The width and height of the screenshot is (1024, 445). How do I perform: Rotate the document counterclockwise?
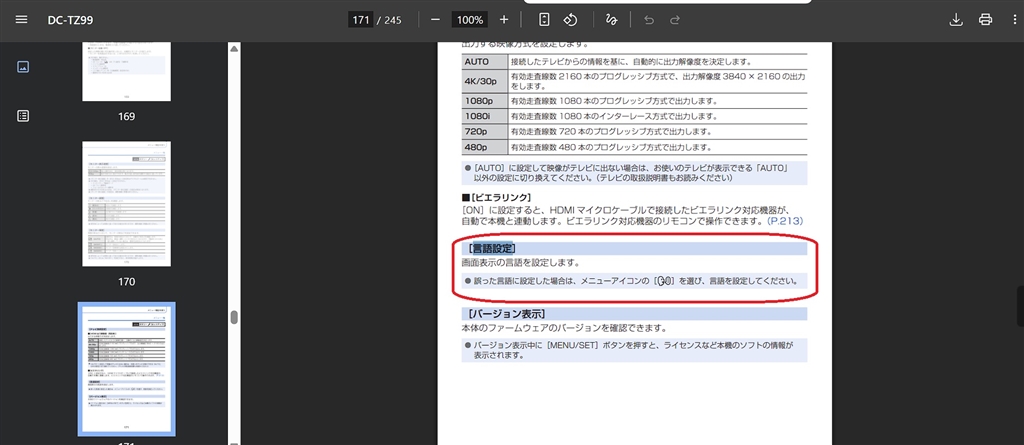(x=571, y=20)
